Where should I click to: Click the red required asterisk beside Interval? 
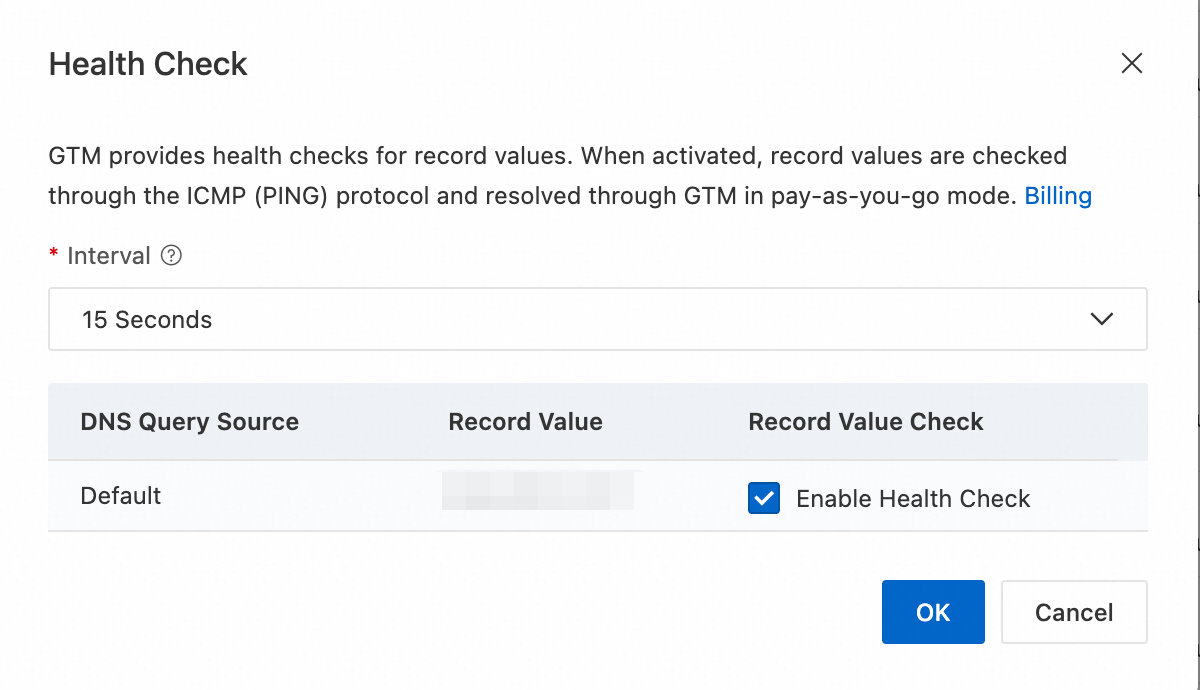pos(54,256)
